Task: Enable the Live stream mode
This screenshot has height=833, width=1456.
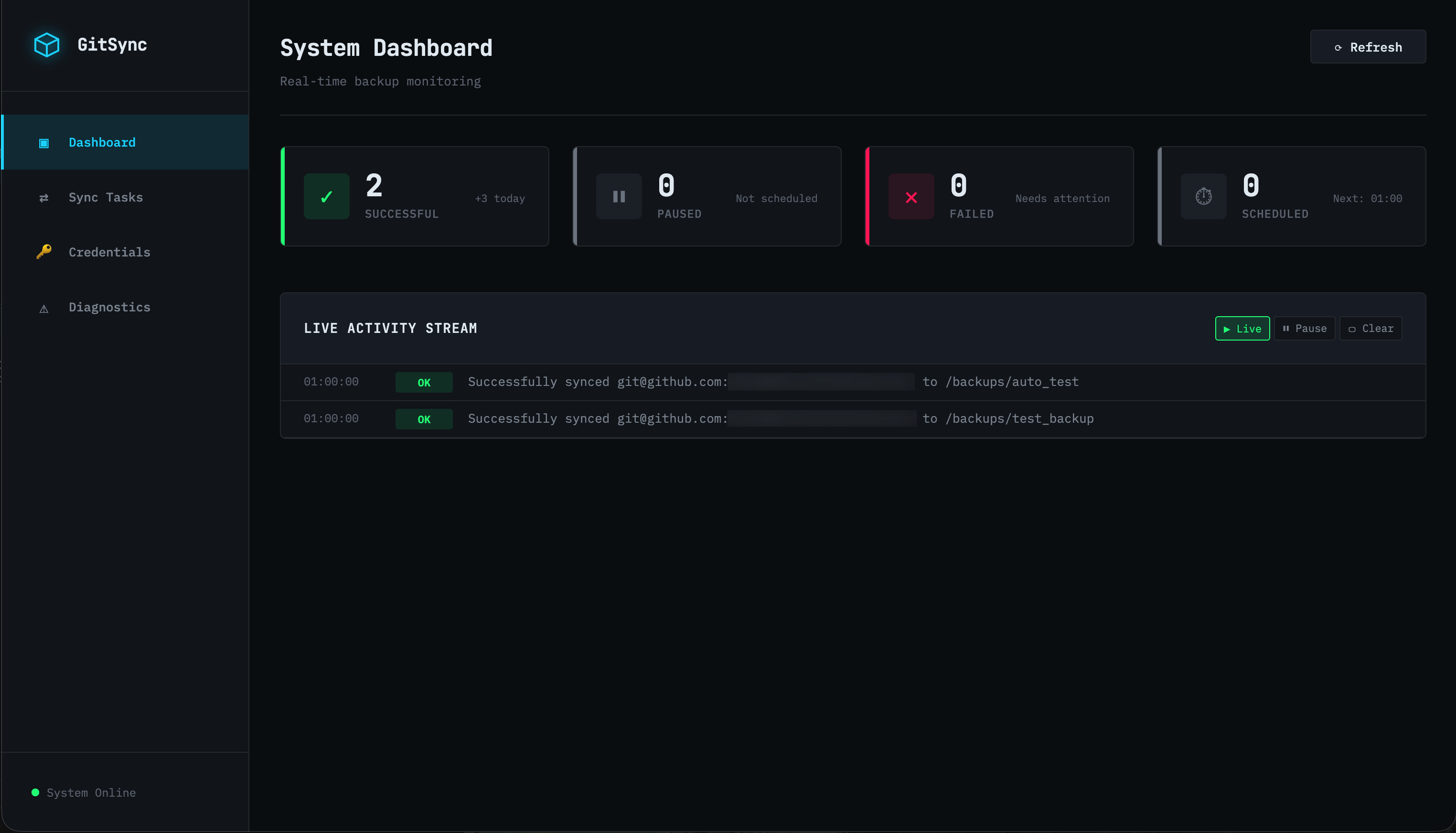Action: pos(1242,329)
